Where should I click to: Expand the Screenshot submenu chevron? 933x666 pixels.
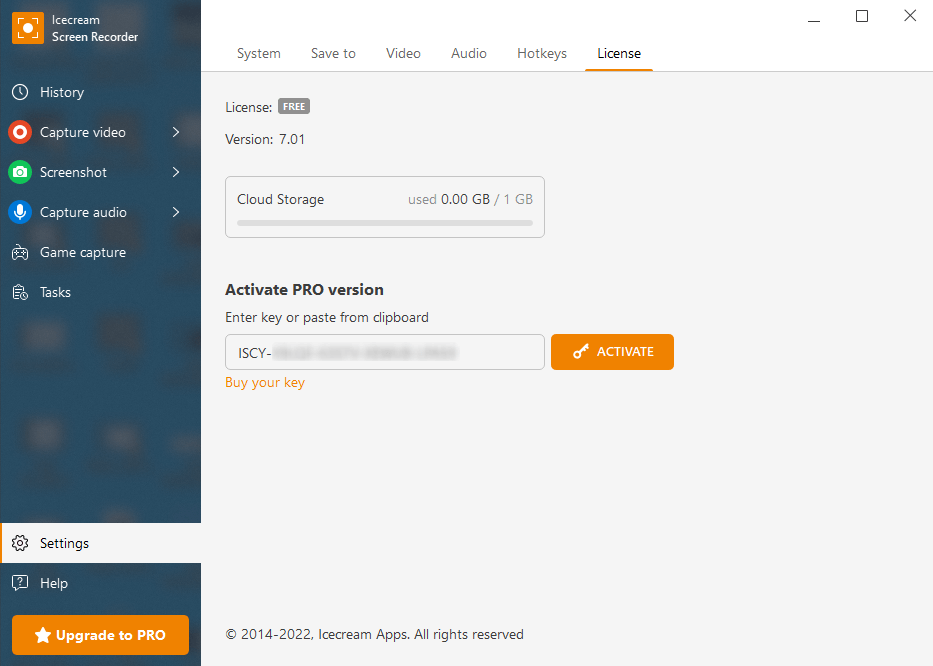point(176,172)
